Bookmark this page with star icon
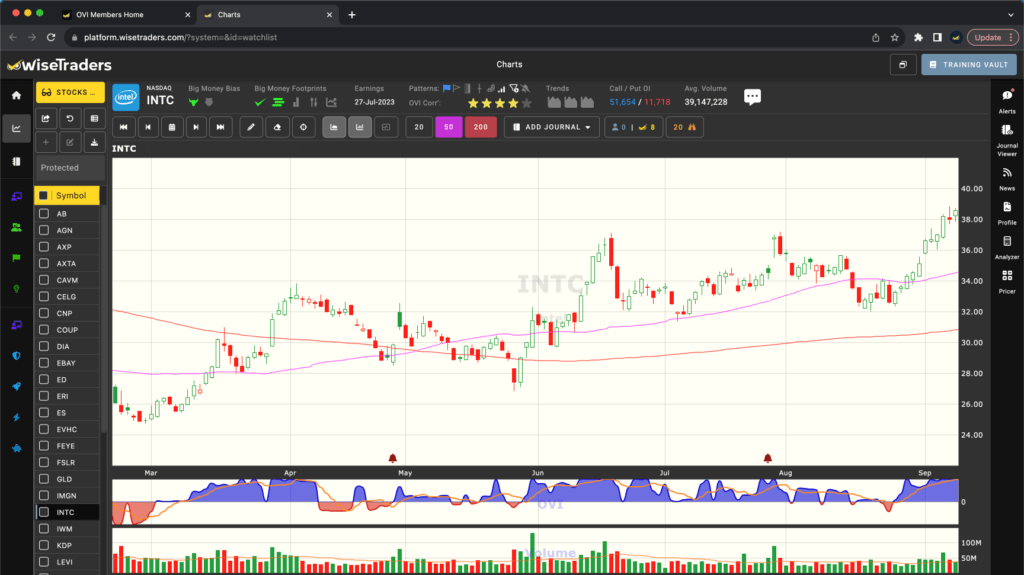The image size is (1024, 575). pyautogui.click(x=895, y=37)
